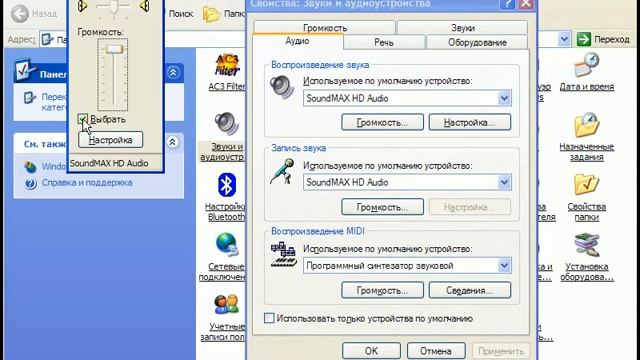Select the Аудио tab
The height and width of the screenshot is (360, 640).
pyautogui.click(x=298, y=41)
